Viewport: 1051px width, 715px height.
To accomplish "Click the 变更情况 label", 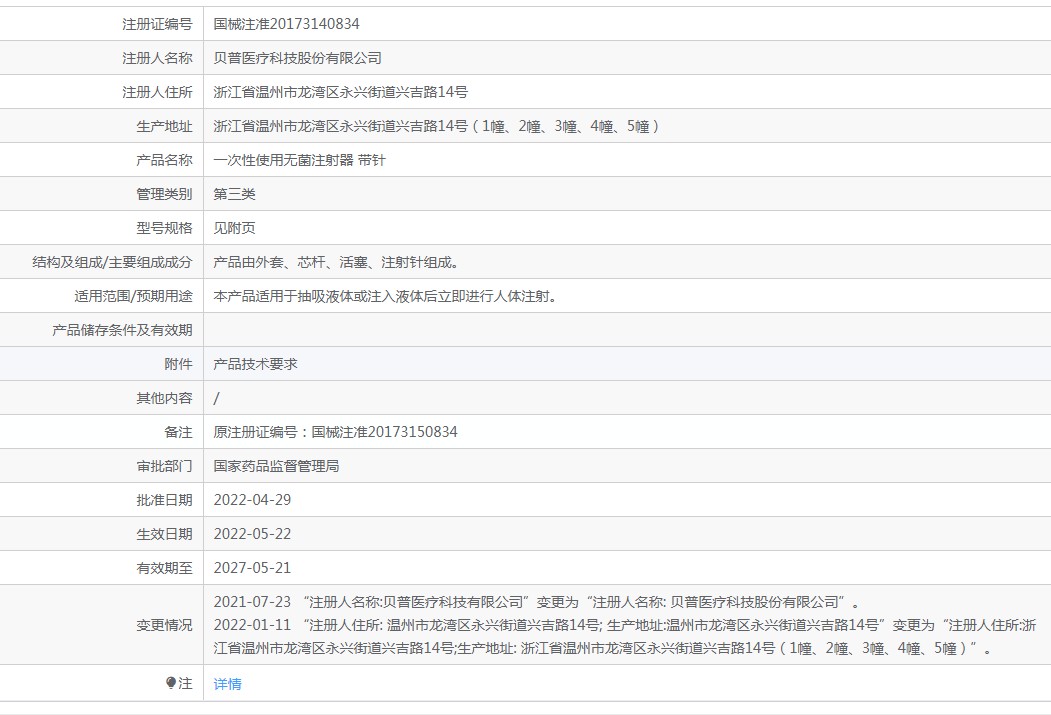I will 164,625.
